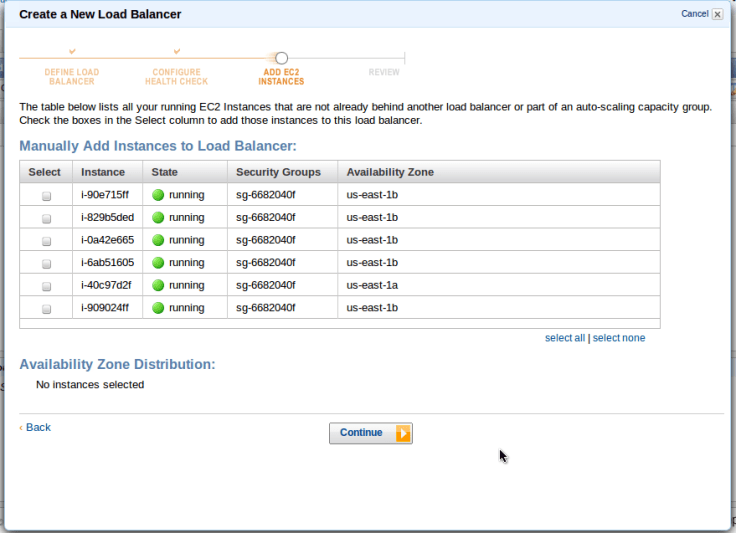Image resolution: width=736 pixels, height=533 pixels.
Task: Close the dialog with the X icon
Action: [717, 14]
